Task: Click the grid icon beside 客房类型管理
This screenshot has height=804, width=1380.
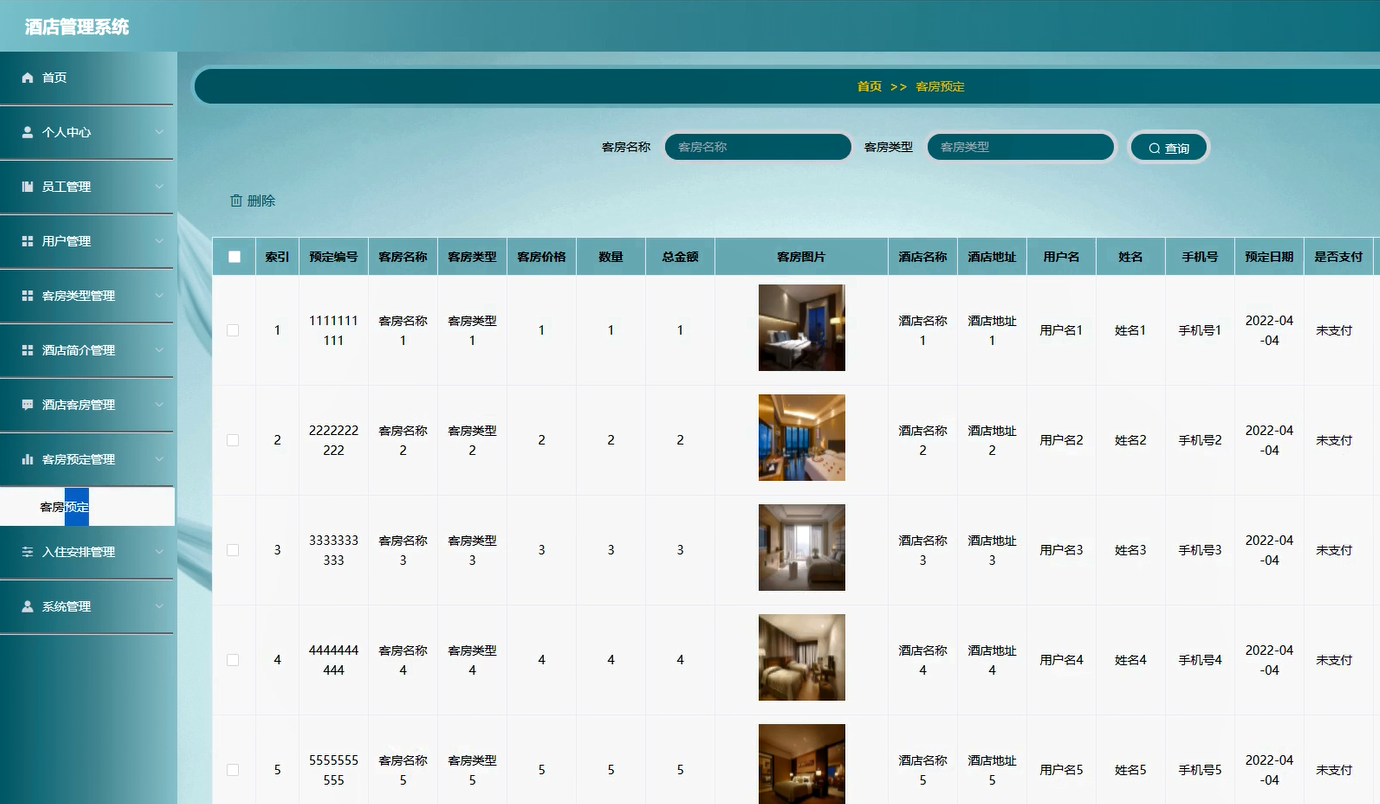Action: coord(27,296)
